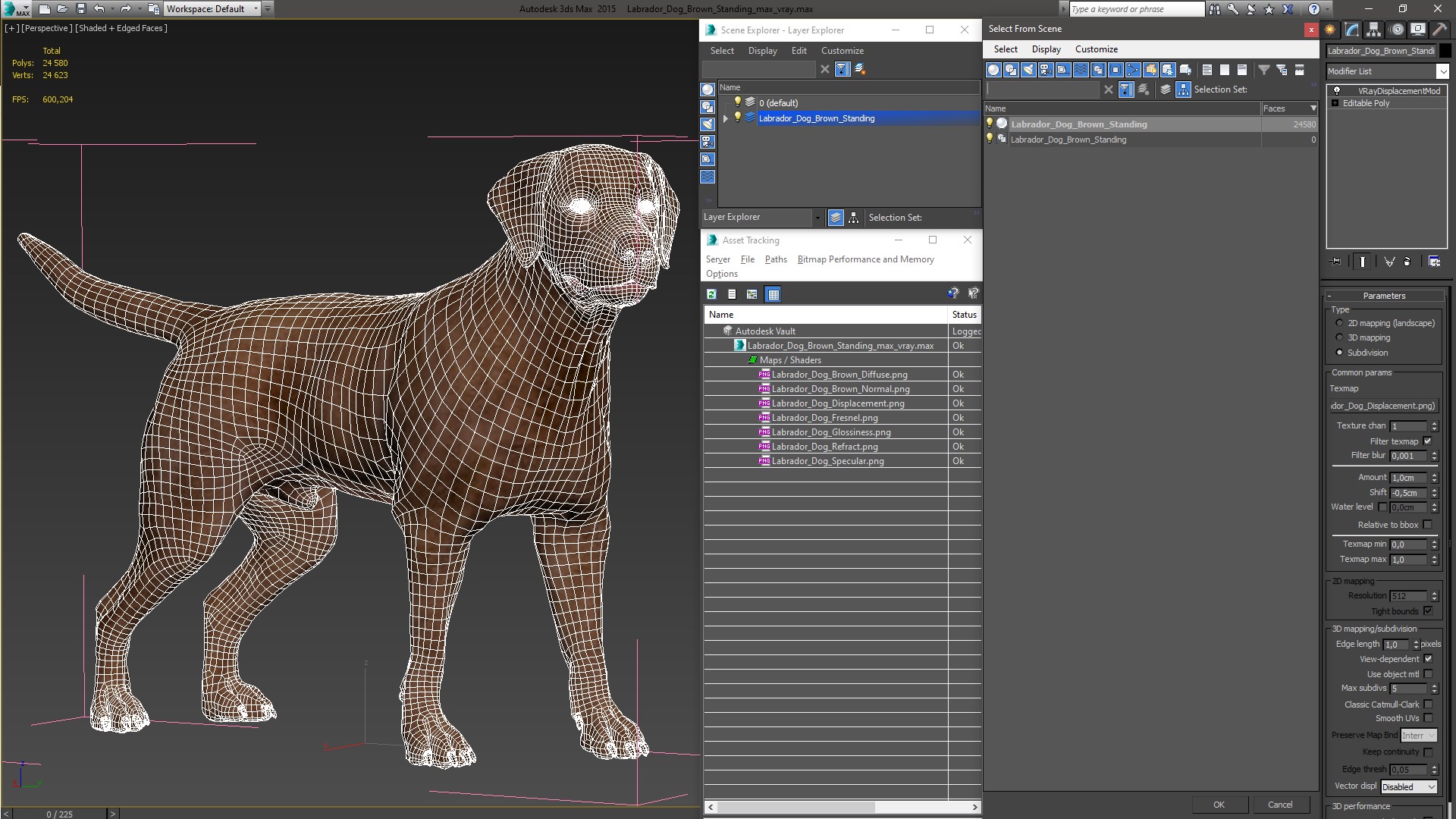Click the Texmap Displacement.png map button
The height and width of the screenshot is (819, 1456).
(1383, 406)
